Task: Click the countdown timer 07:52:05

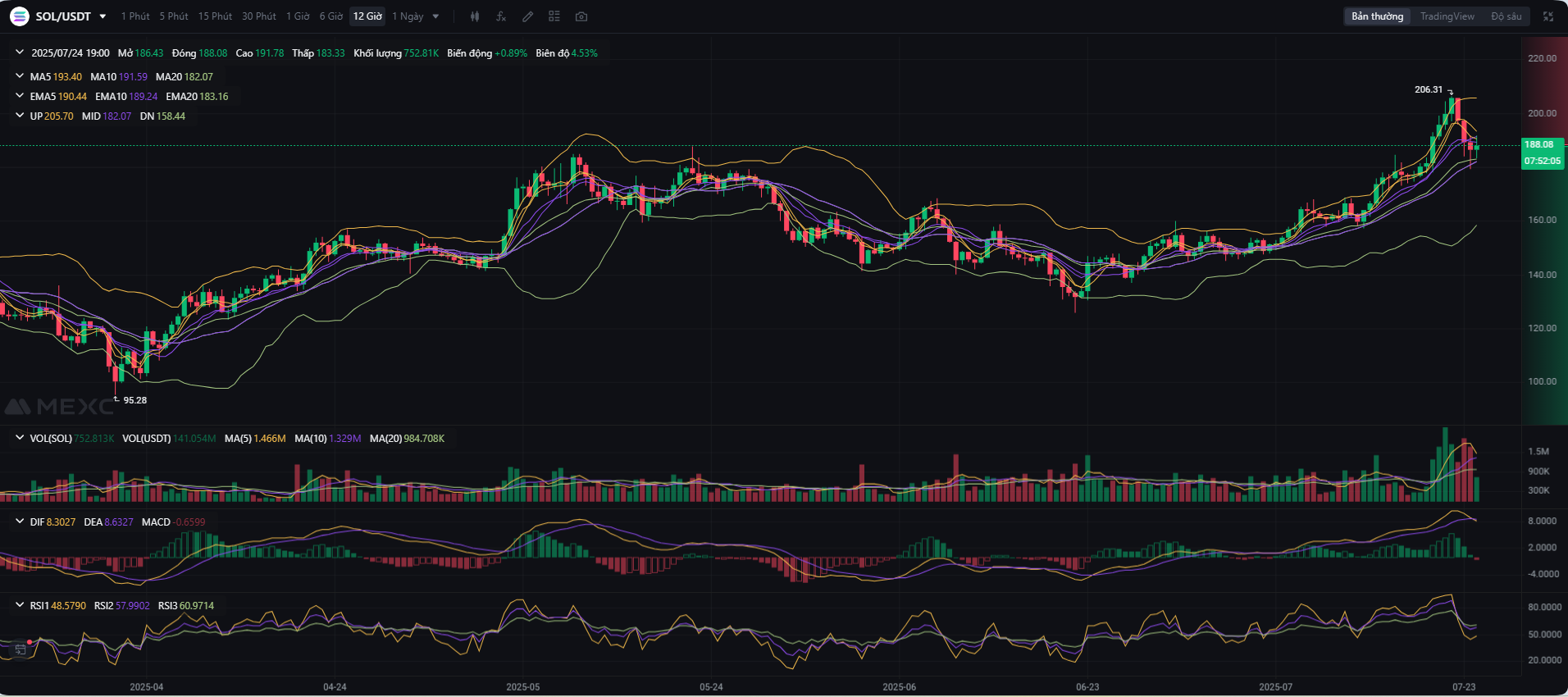Action: click(1543, 161)
